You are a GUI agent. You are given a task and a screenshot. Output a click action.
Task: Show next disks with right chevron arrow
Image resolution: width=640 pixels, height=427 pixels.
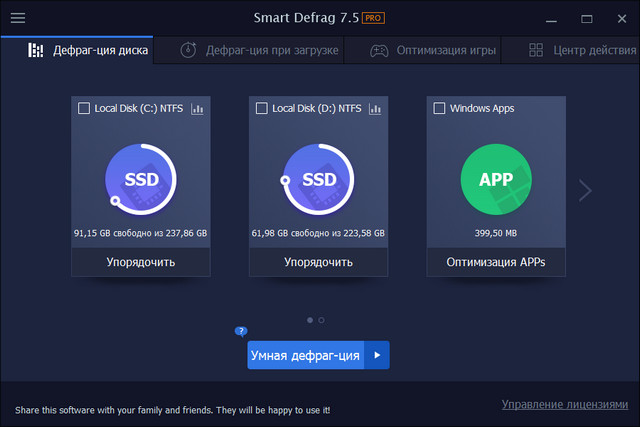(586, 190)
